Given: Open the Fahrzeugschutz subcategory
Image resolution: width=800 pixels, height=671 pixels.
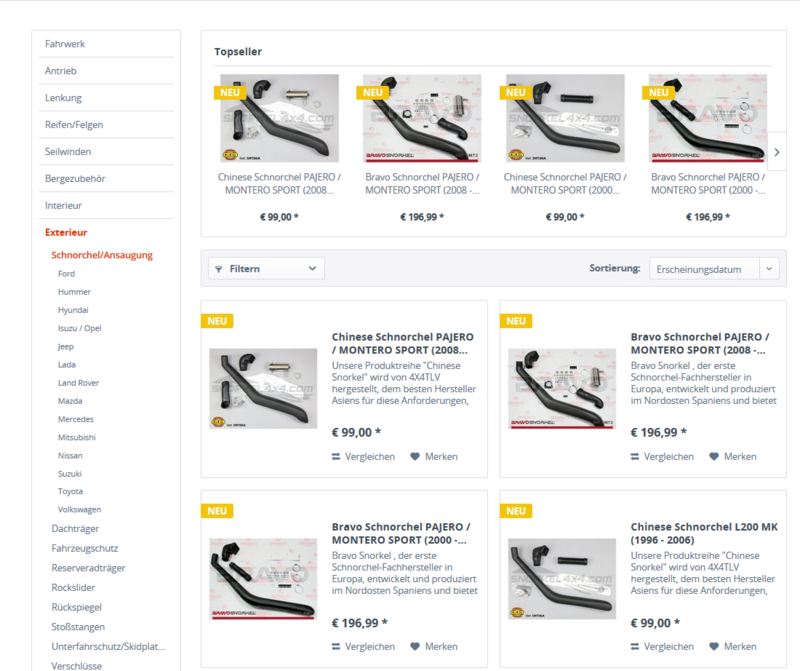Looking at the screenshot, I should (x=85, y=549).
